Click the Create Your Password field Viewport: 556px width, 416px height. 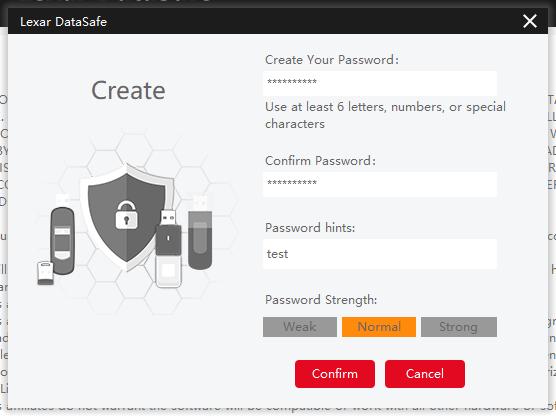[380, 83]
